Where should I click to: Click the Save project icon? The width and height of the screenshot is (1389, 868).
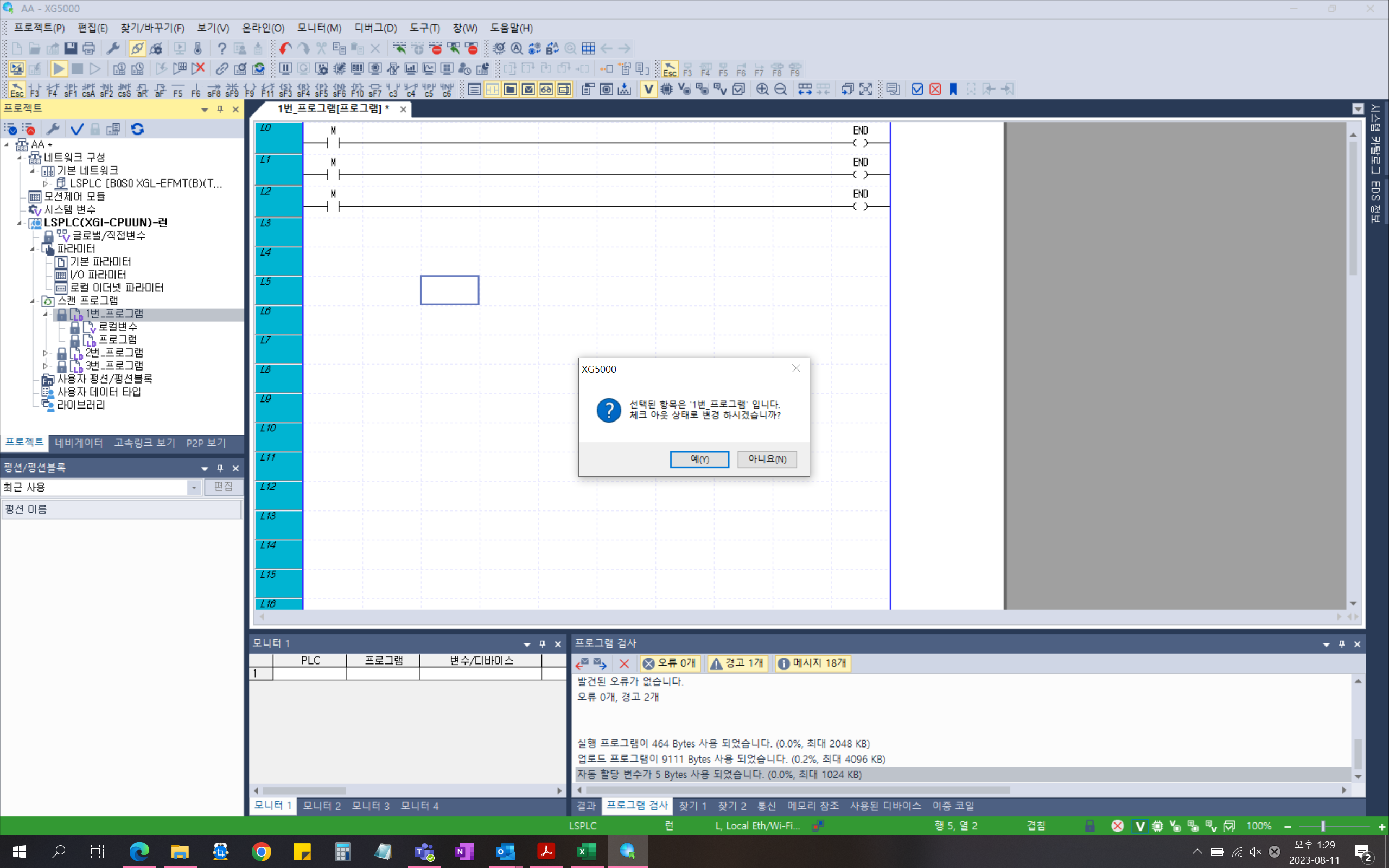click(71, 49)
